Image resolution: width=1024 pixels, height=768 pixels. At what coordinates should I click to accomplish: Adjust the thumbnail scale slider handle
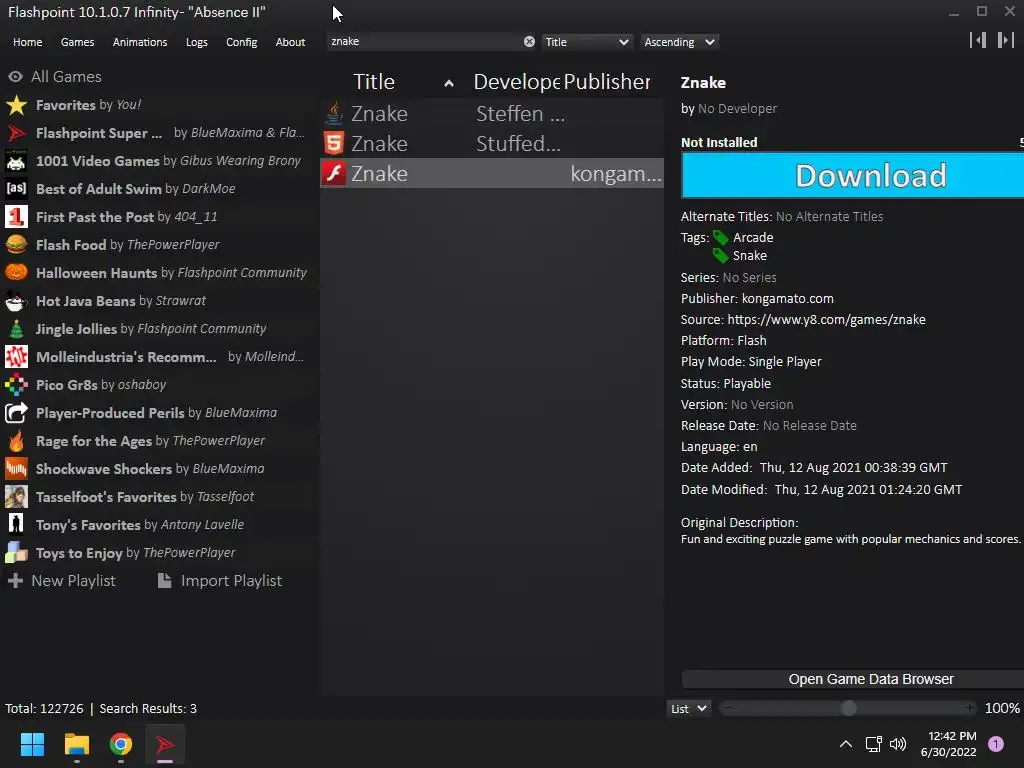coord(848,709)
